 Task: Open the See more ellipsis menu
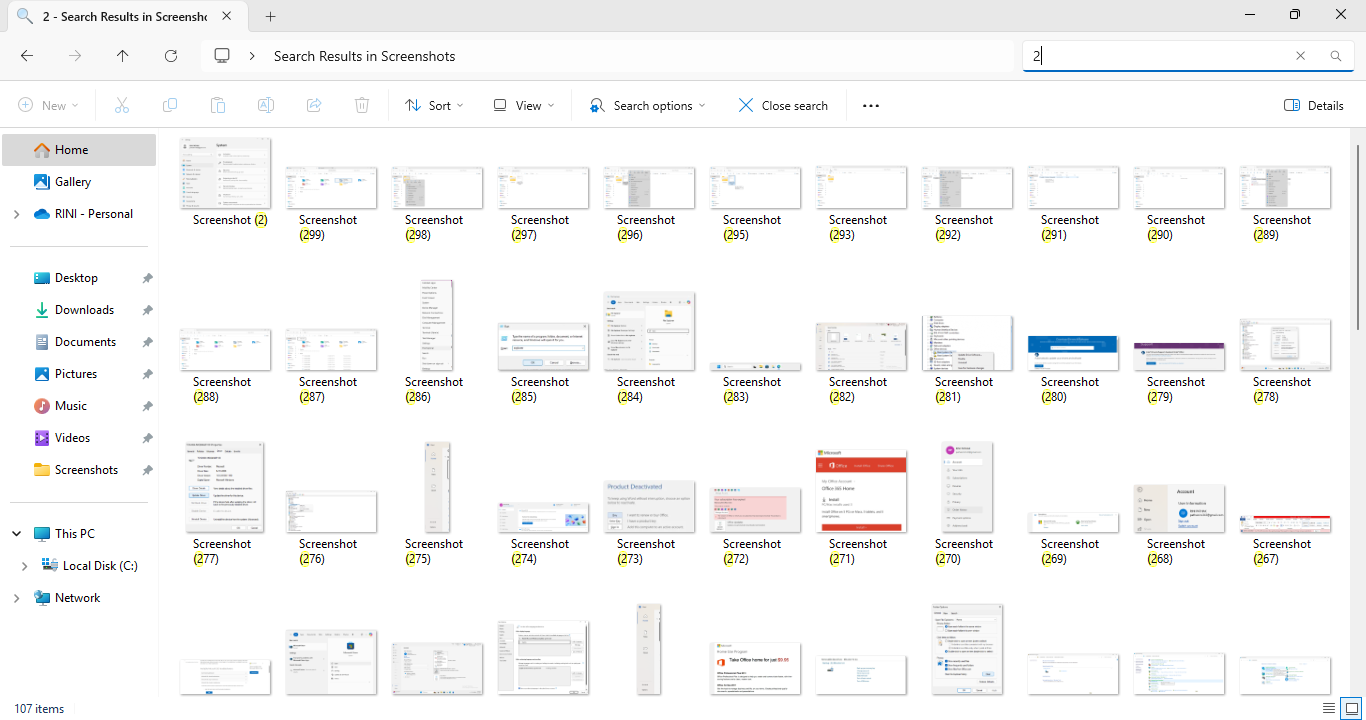870,105
